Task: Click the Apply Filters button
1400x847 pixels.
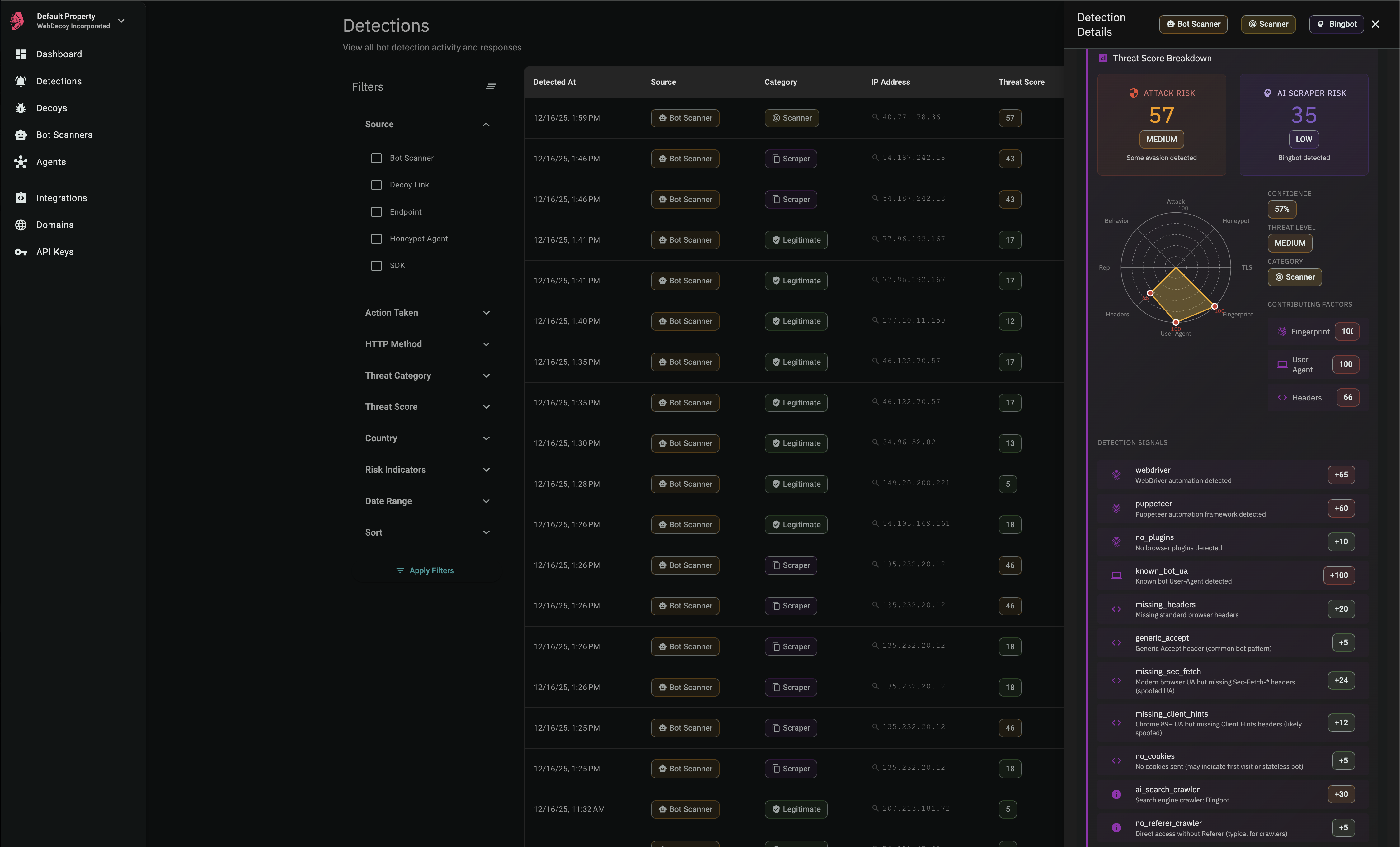Action: coord(425,570)
